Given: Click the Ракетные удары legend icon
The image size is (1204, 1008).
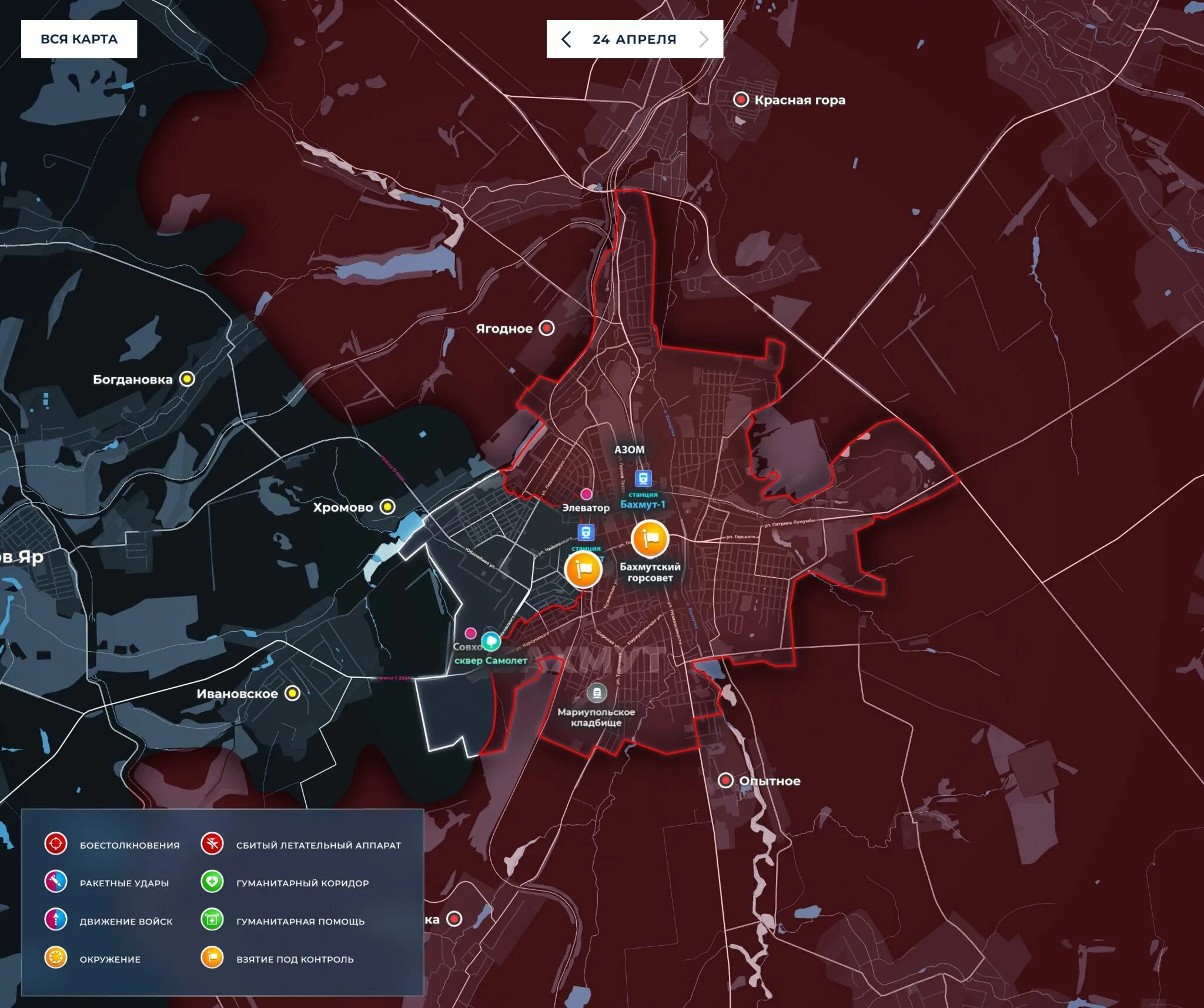Looking at the screenshot, I should pyautogui.click(x=56, y=882).
